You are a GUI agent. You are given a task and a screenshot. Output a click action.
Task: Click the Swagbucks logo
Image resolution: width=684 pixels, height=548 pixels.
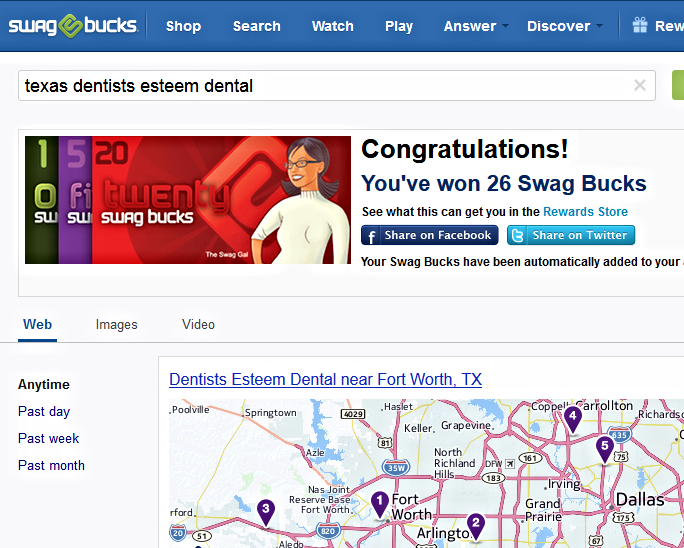[73, 26]
